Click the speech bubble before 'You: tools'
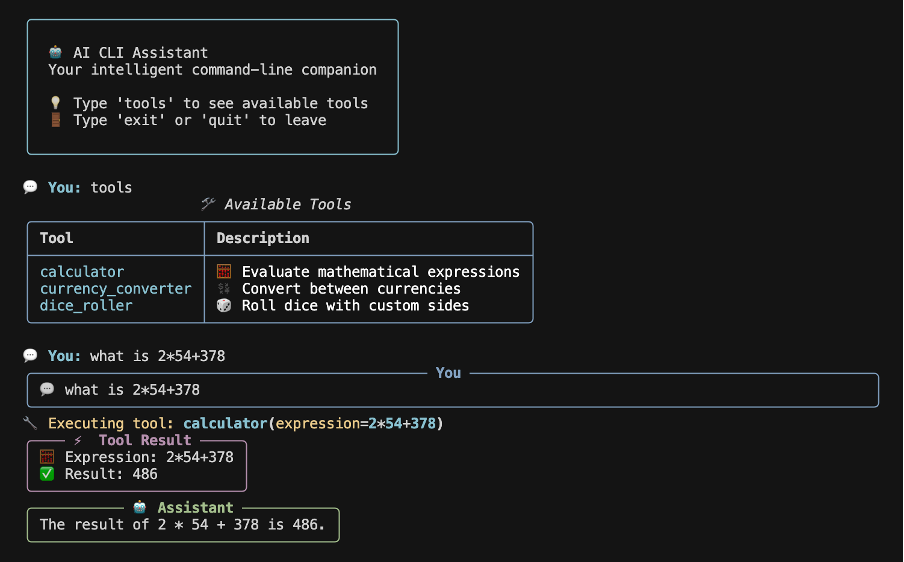Viewport: 904px width, 562px height. [30, 187]
